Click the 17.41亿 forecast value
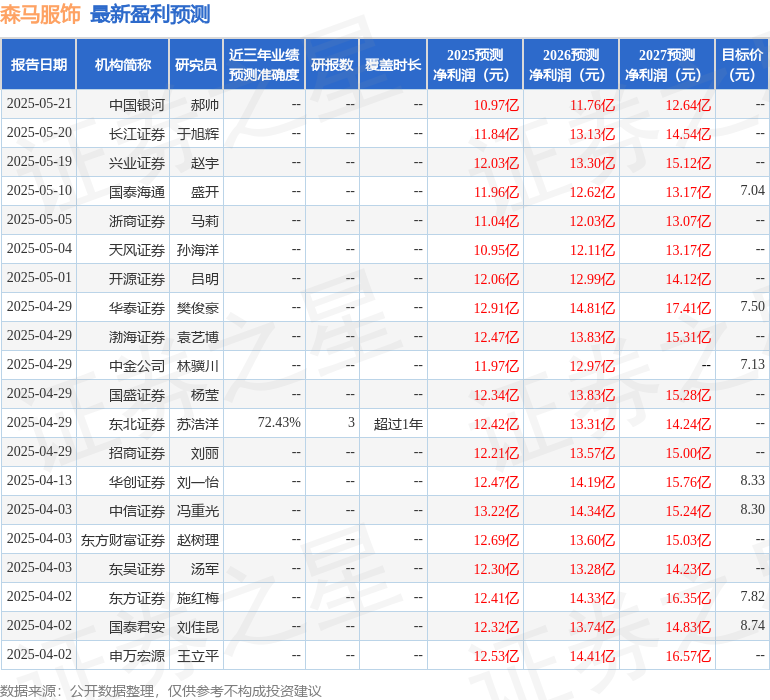This screenshot has width=770, height=700. click(688, 308)
